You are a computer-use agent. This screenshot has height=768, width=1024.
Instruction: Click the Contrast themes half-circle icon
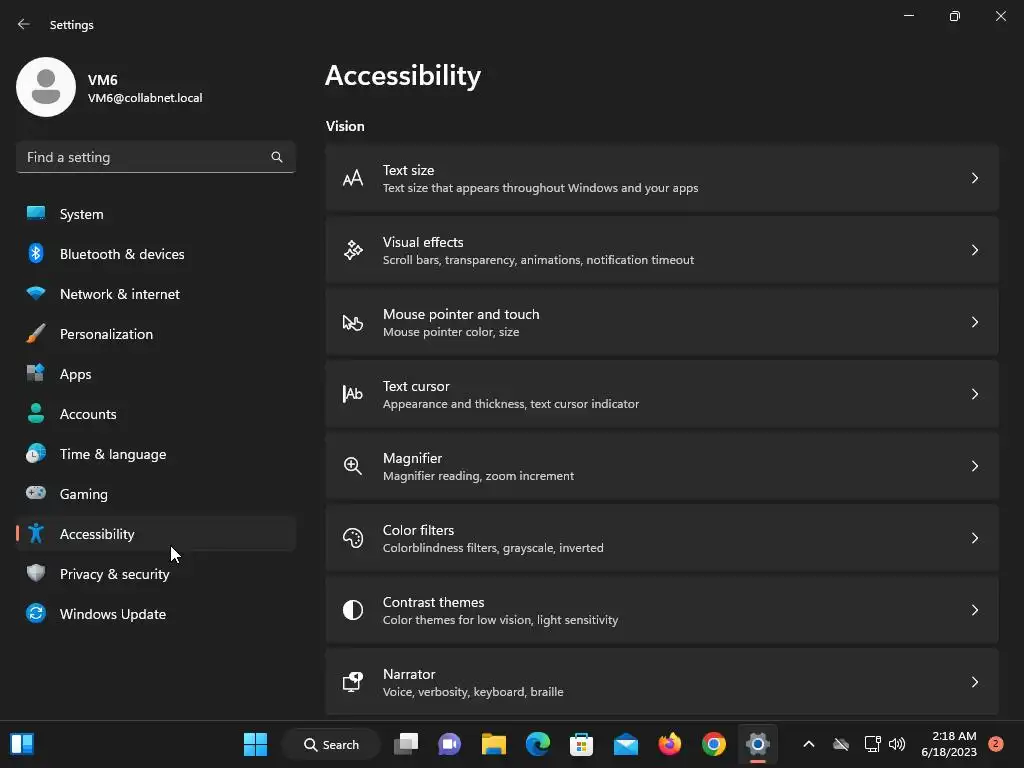point(353,610)
